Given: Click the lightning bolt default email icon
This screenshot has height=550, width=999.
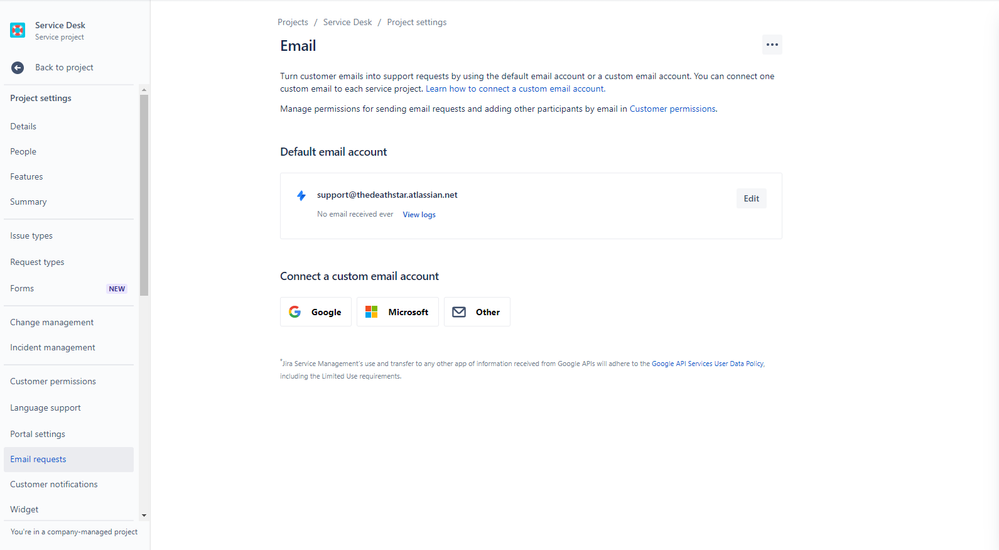Looking at the screenshot, I should (x=301, y=196).
